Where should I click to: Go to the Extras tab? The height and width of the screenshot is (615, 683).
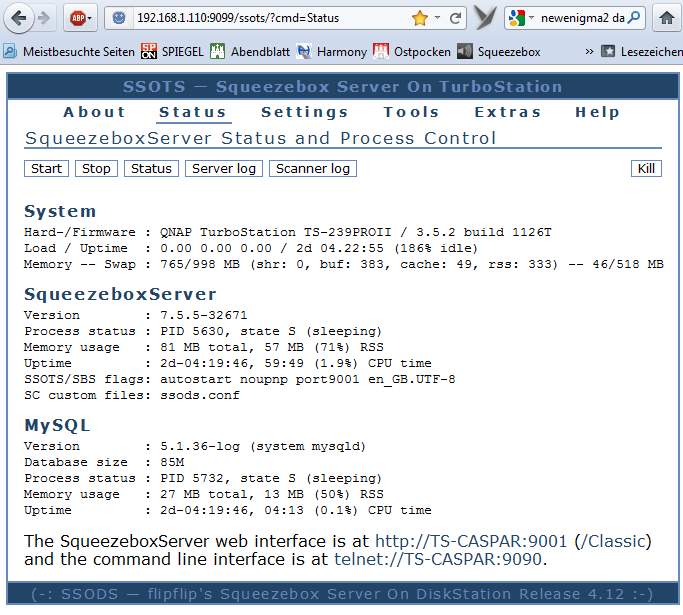click(x=508, y=112)
